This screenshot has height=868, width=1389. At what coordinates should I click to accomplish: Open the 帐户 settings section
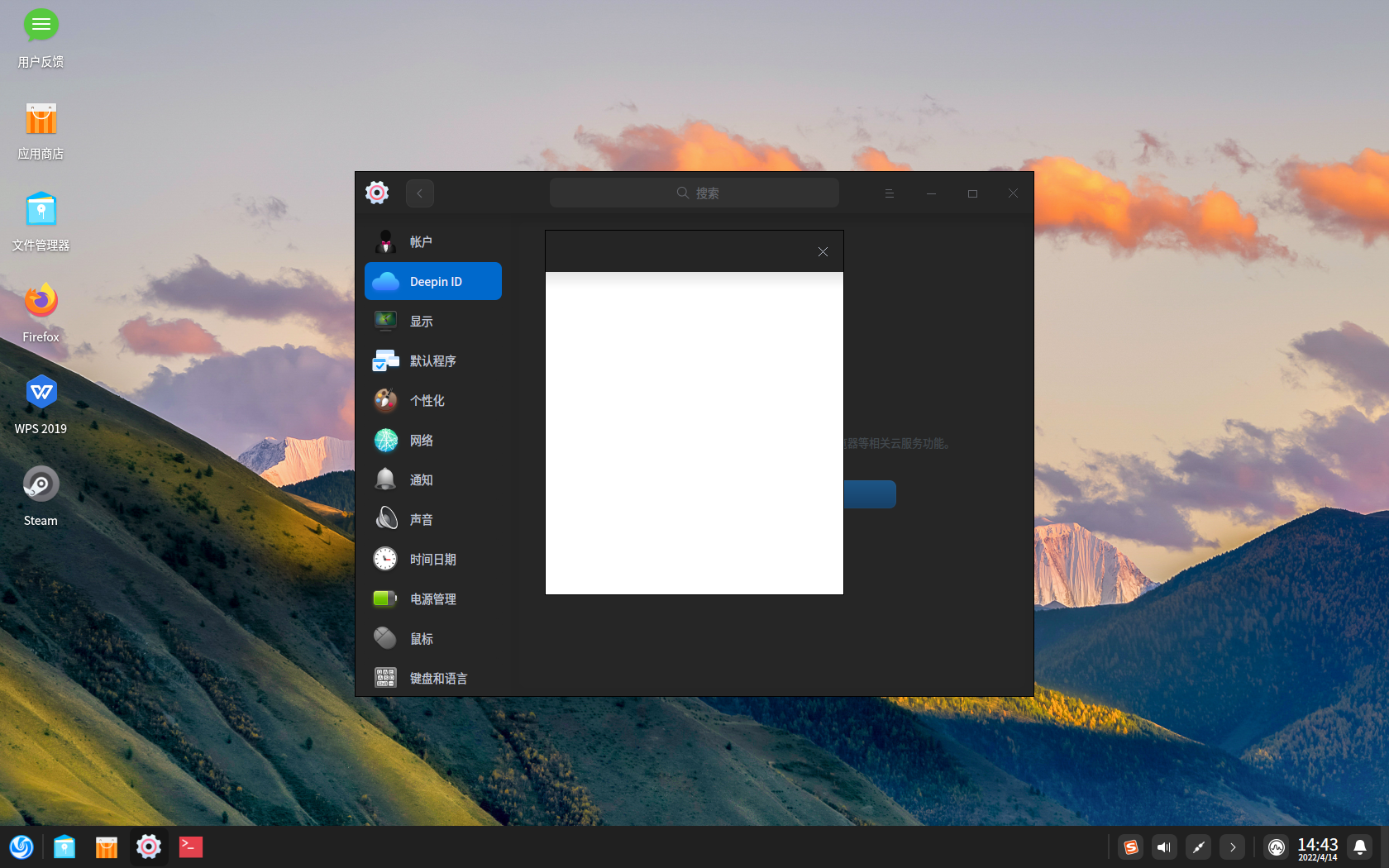(x=433, y=242)
